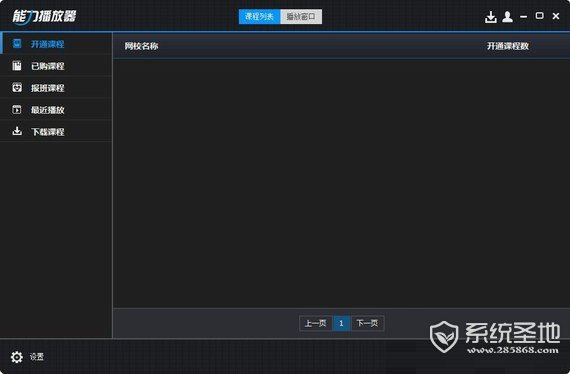Switch to the 课程列表 tab
The image size is (570, 374).
(x=259, y=17)
